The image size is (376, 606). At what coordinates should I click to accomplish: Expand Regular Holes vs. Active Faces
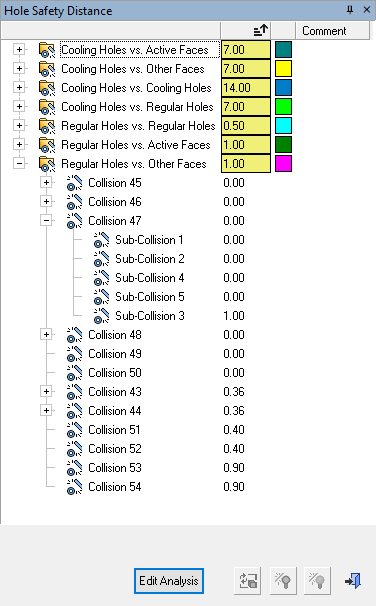(x=19, y=144)
